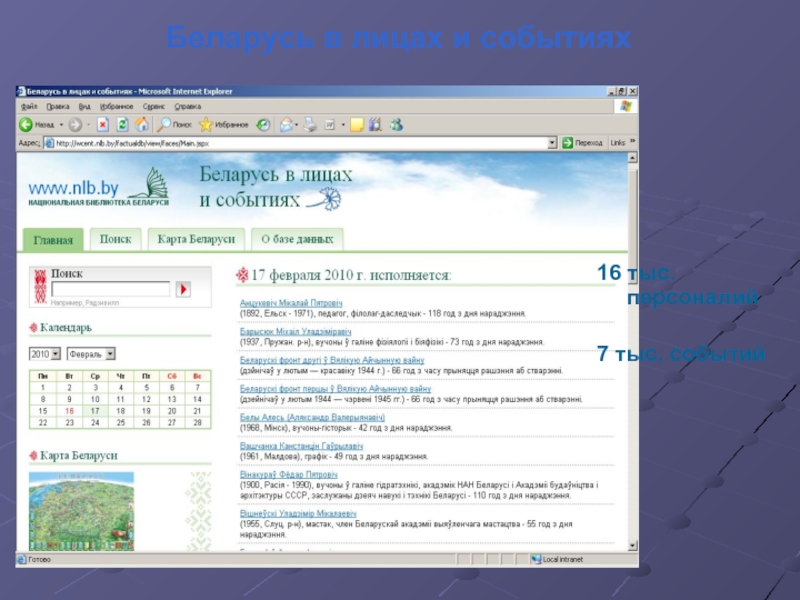Screen dimensions: 800x600
Task: Open link Беларускі фронт першы
Action: coord(335,389)
